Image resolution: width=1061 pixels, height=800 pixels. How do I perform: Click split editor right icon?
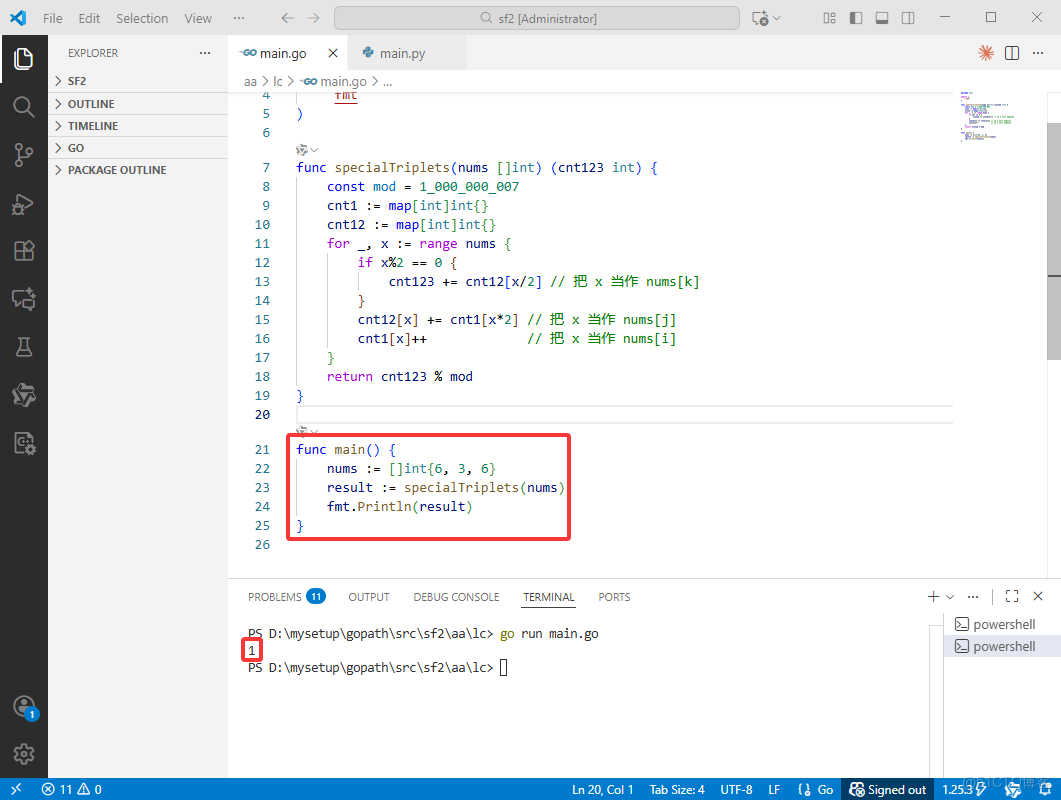[1012, 53]
